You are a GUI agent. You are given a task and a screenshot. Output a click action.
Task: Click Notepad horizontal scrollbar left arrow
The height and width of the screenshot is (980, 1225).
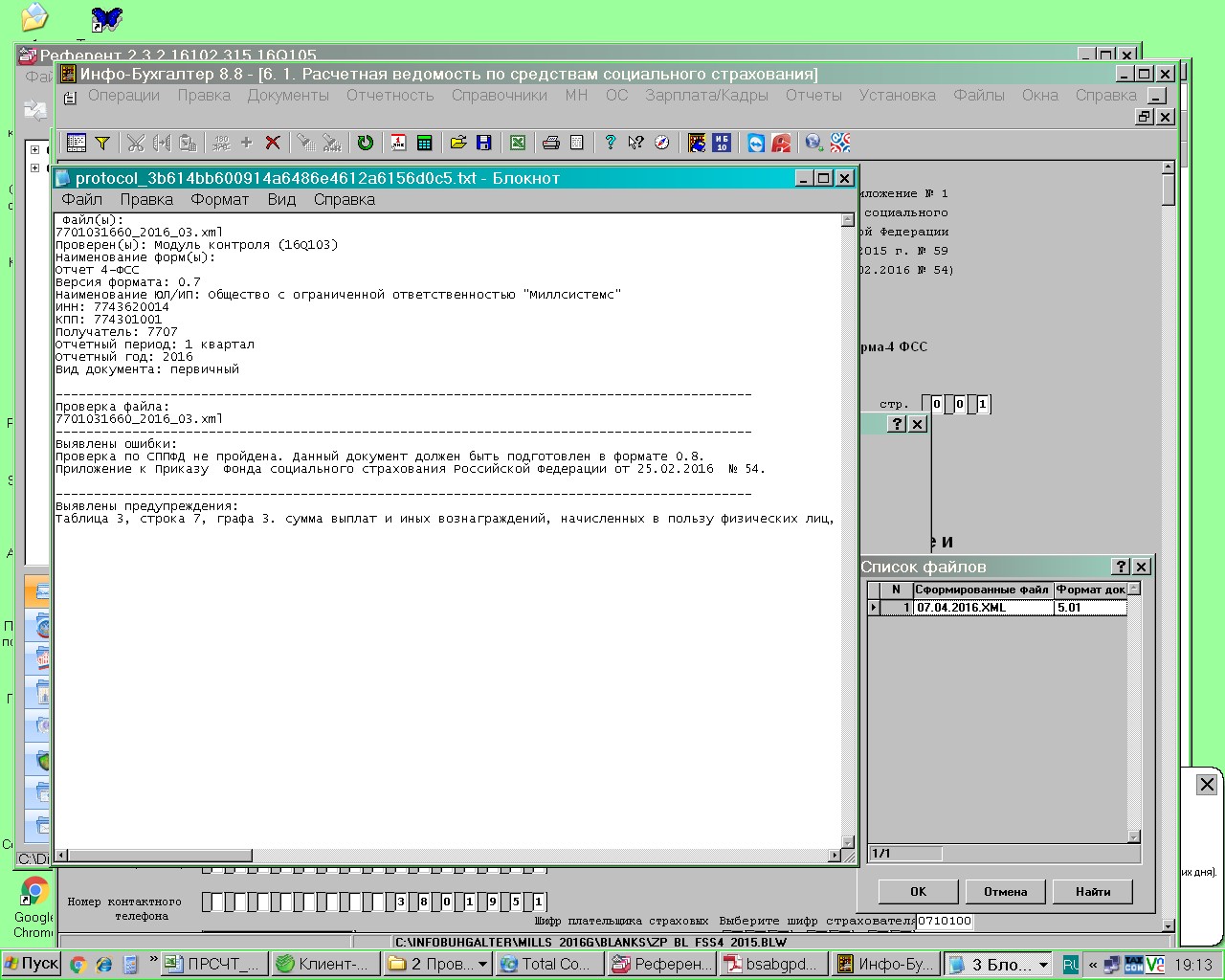[x=62, y=855]
